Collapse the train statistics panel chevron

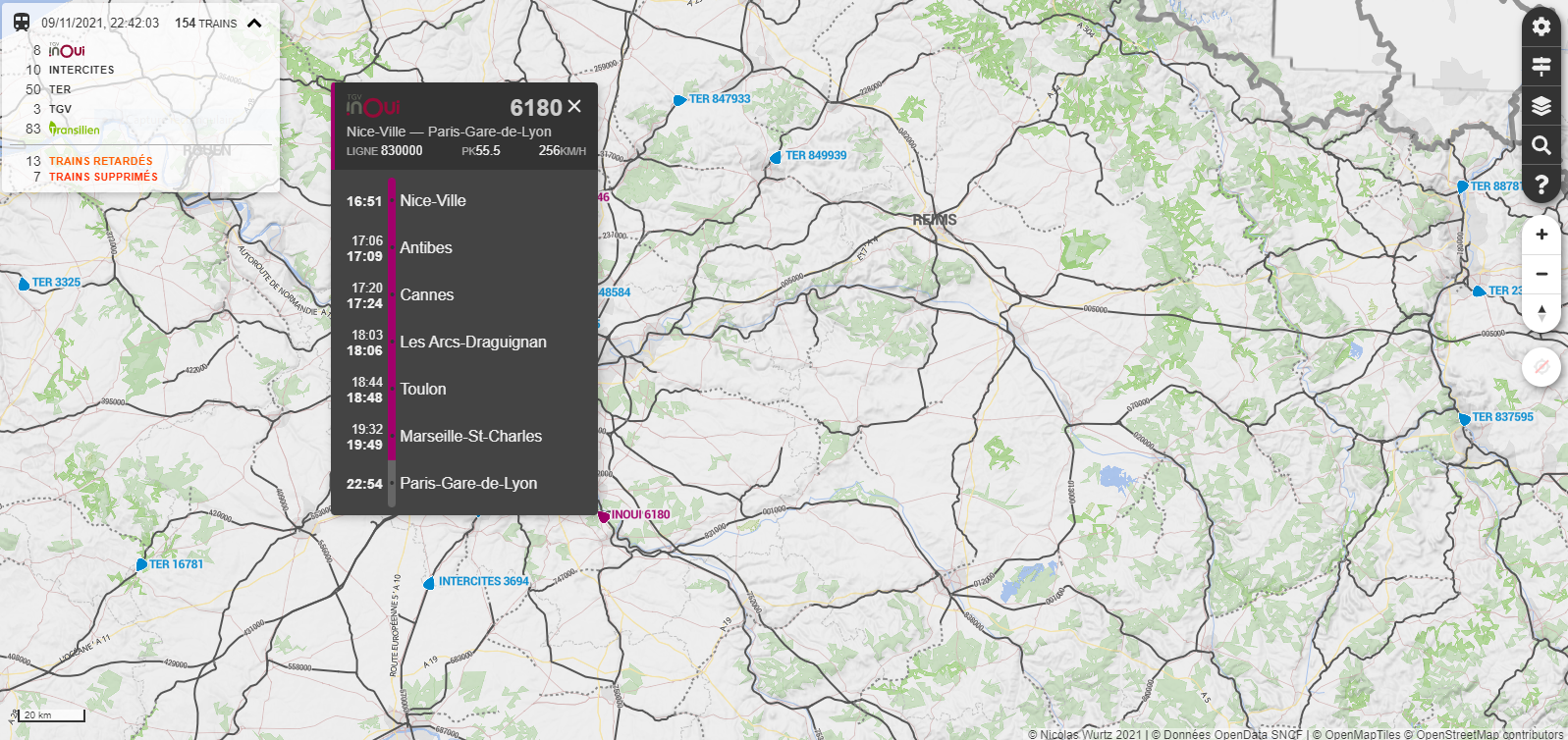point(254,23)
